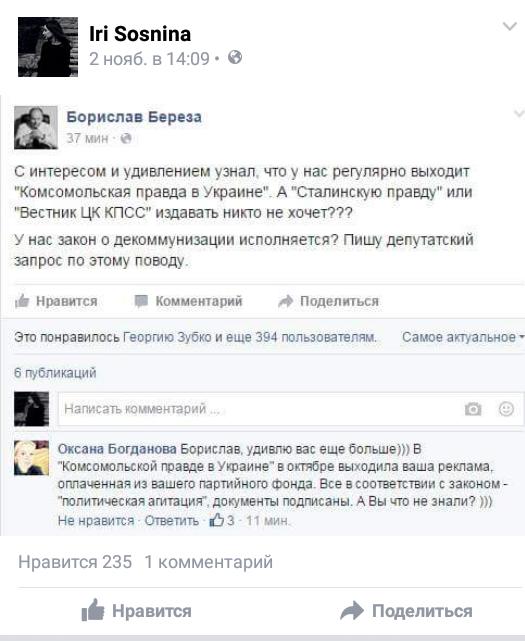Image resolution: width=525 pixels, height=641 pixels.
Task: Open the chevron menu on Iri Sosnina's post
Action: 509,27
